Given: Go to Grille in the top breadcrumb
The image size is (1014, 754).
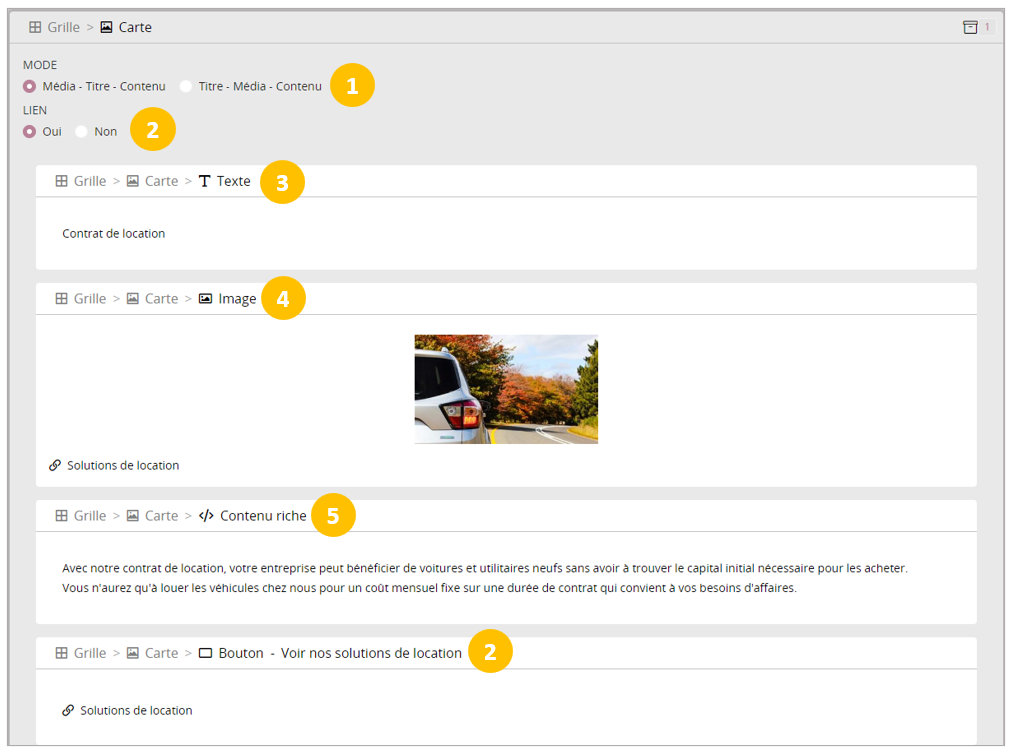Looking at the screenshot, I should 64,27.
